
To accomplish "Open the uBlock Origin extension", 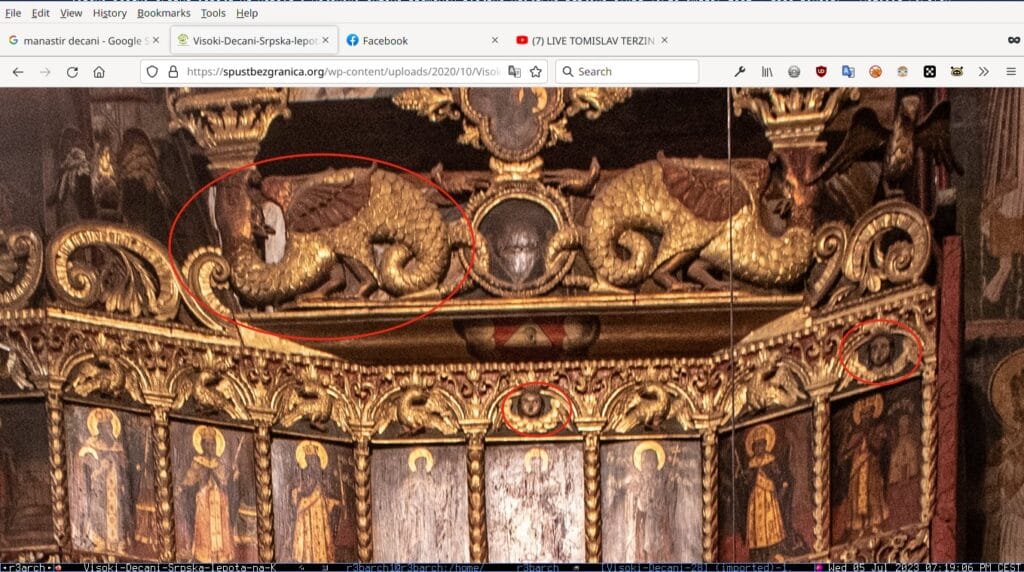I will (821, 72).
